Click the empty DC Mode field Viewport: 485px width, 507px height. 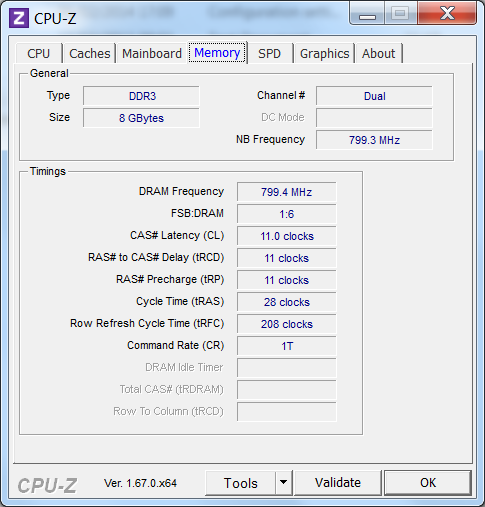(374, 118)
